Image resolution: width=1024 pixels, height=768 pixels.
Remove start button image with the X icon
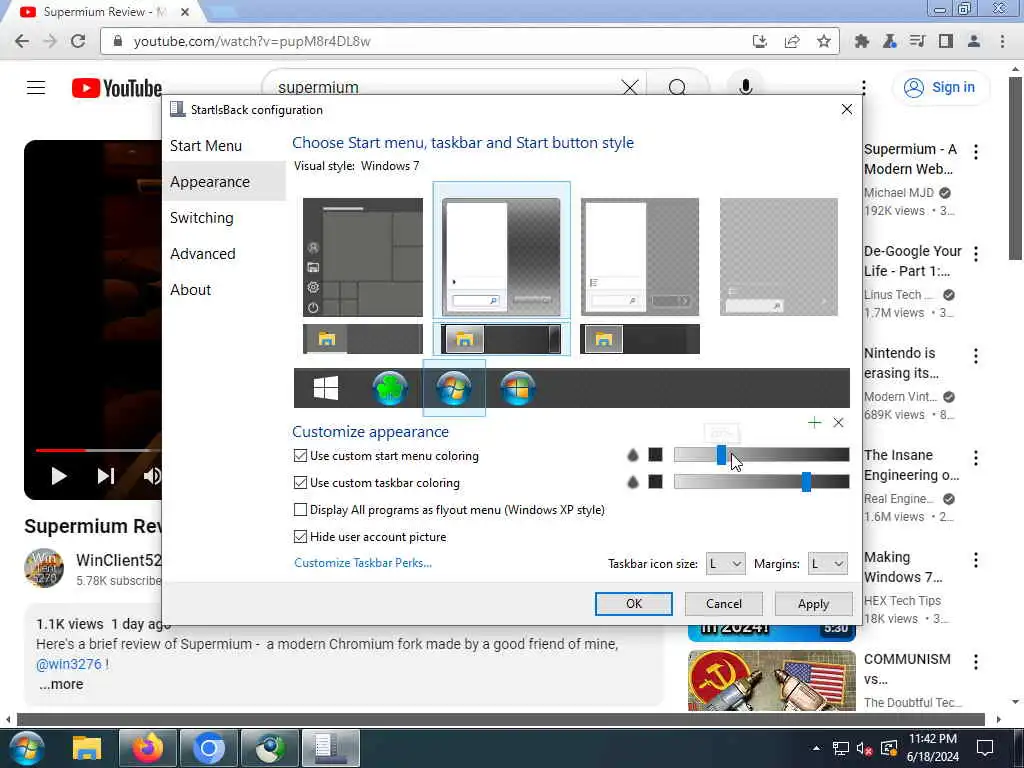tap(839, 423)
